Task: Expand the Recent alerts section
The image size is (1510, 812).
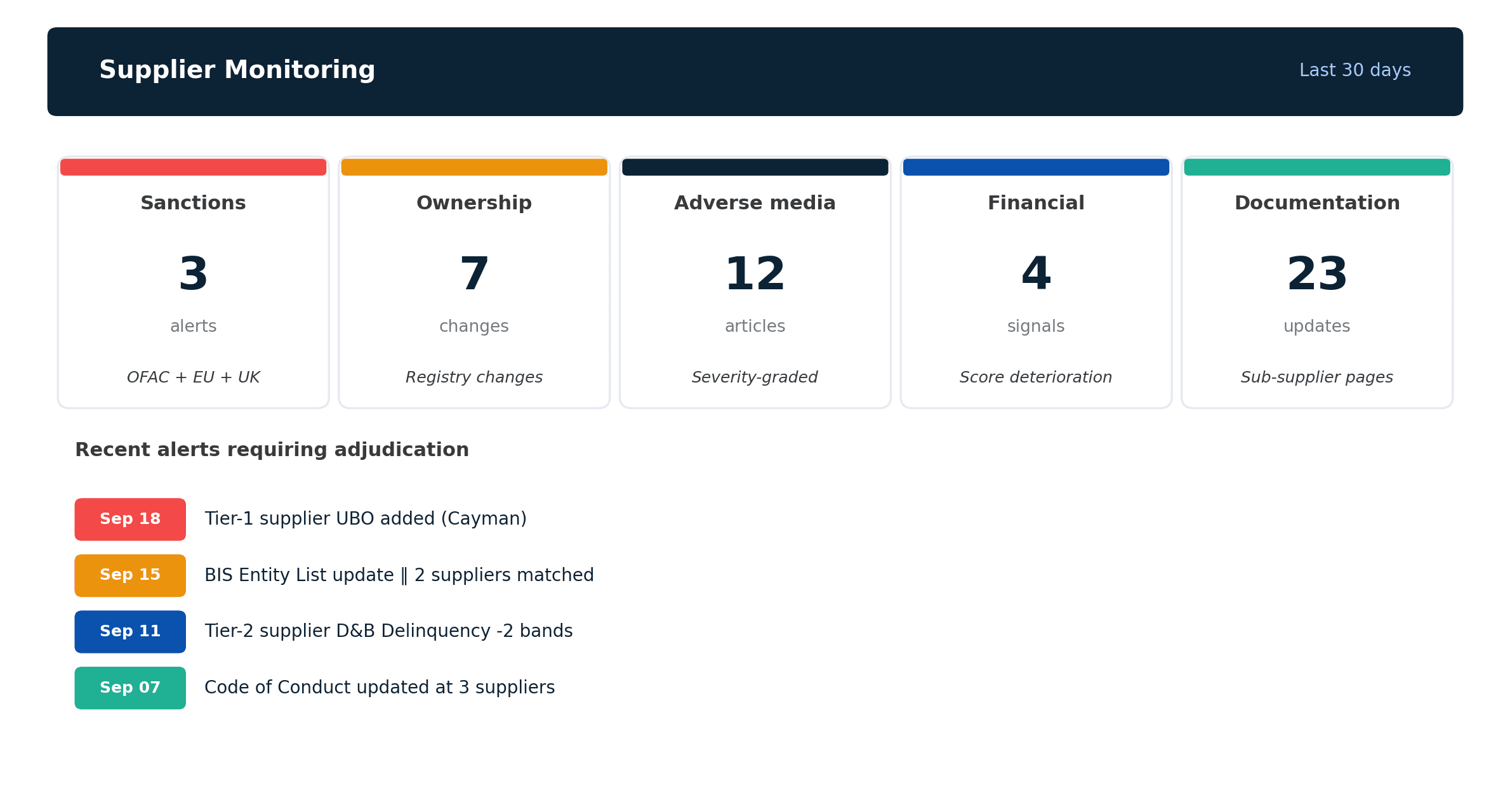Action: pyautogui.click(x=272, y=449)
